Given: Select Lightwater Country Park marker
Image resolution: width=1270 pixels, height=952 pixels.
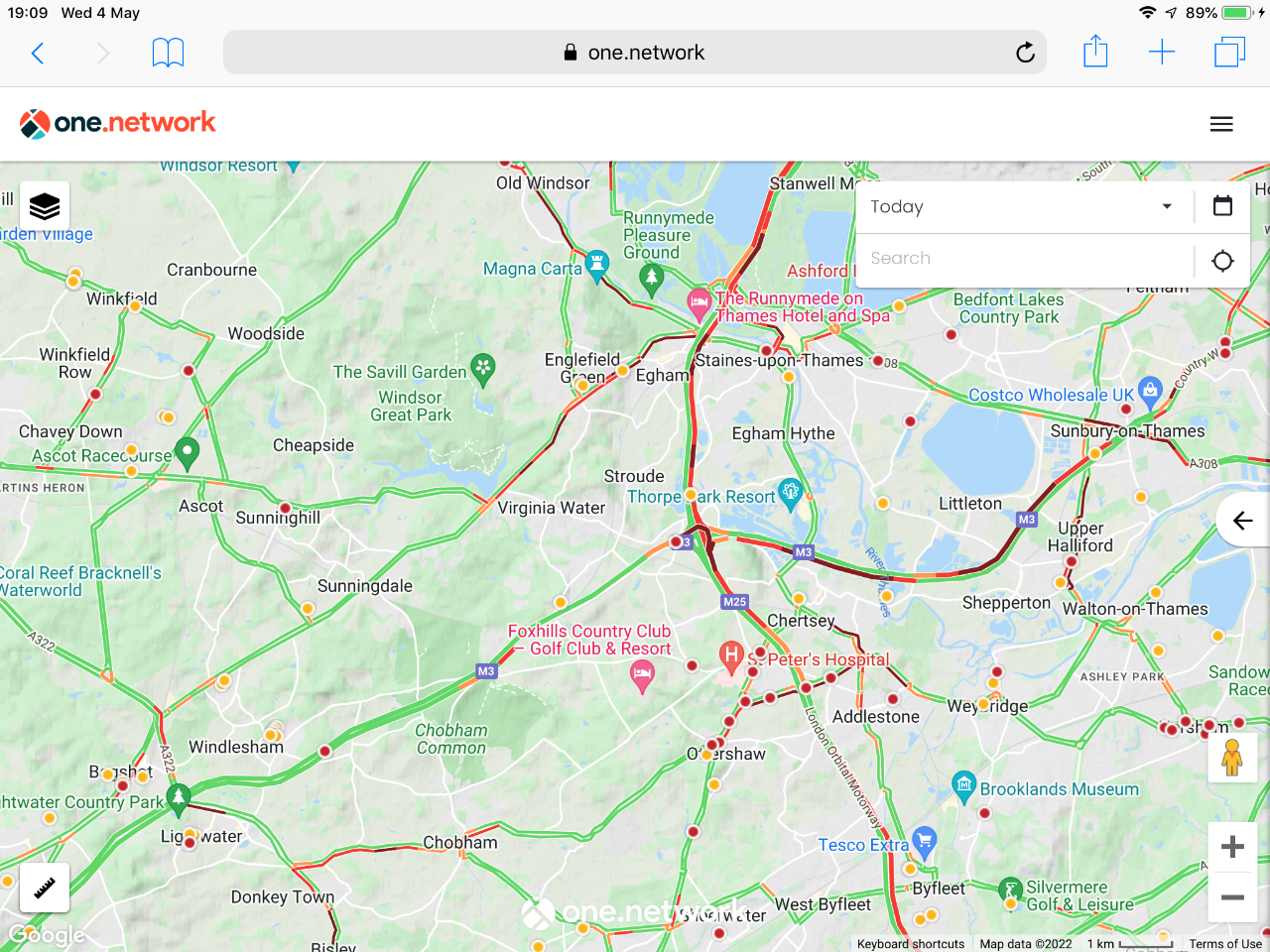Looking at the screenshot, I should point(179,797).
